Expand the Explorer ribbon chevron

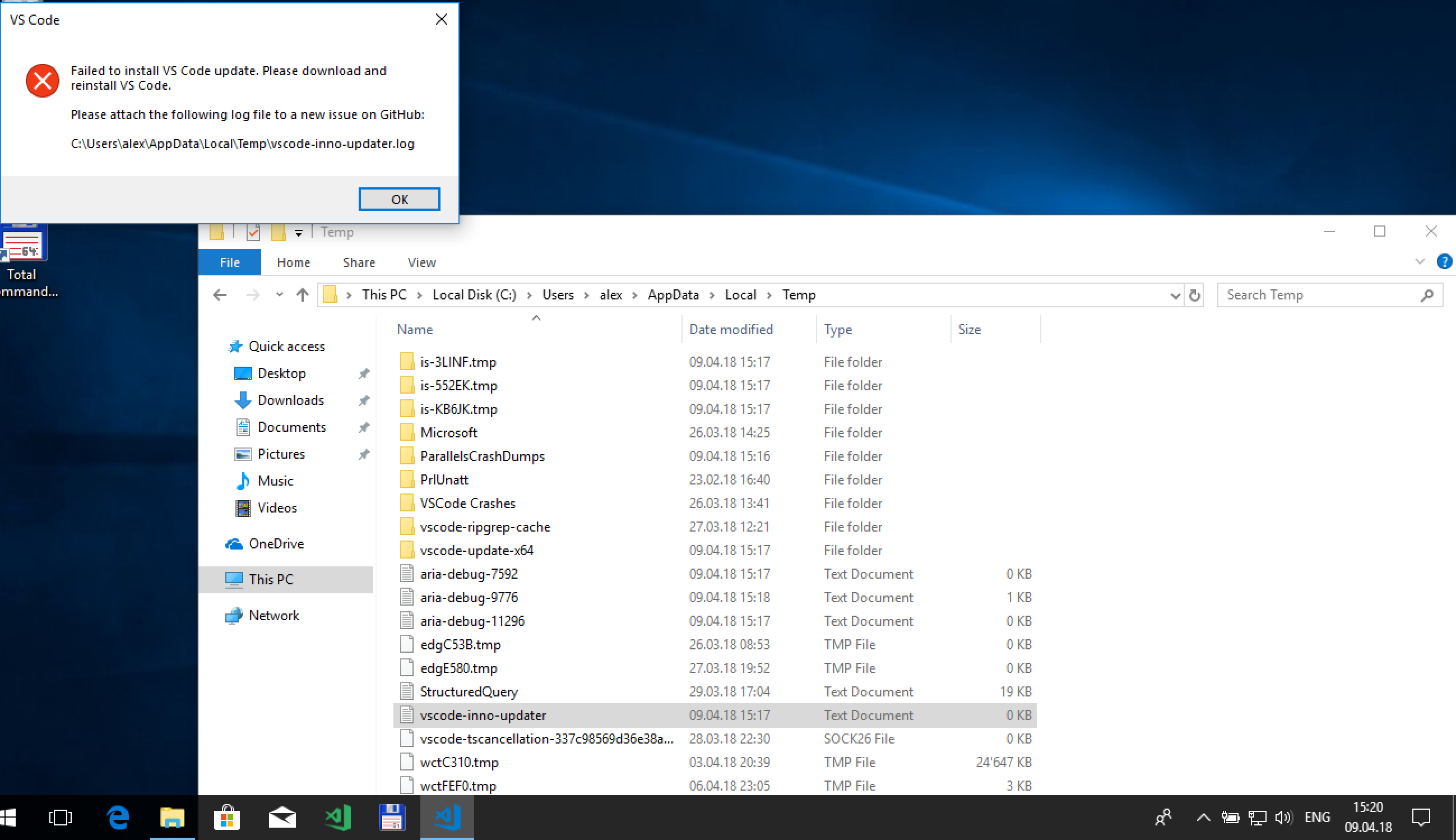[1420, 262]
